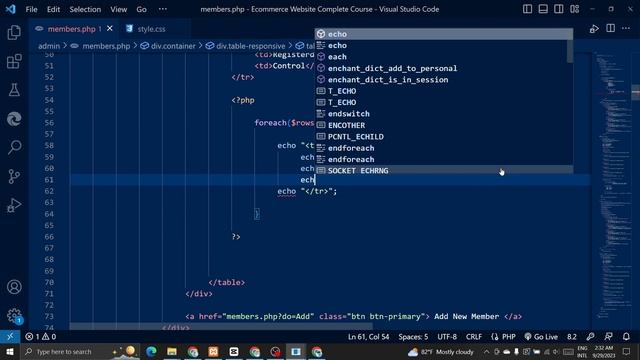Open notifications bell in status bar

coord(626,337)
